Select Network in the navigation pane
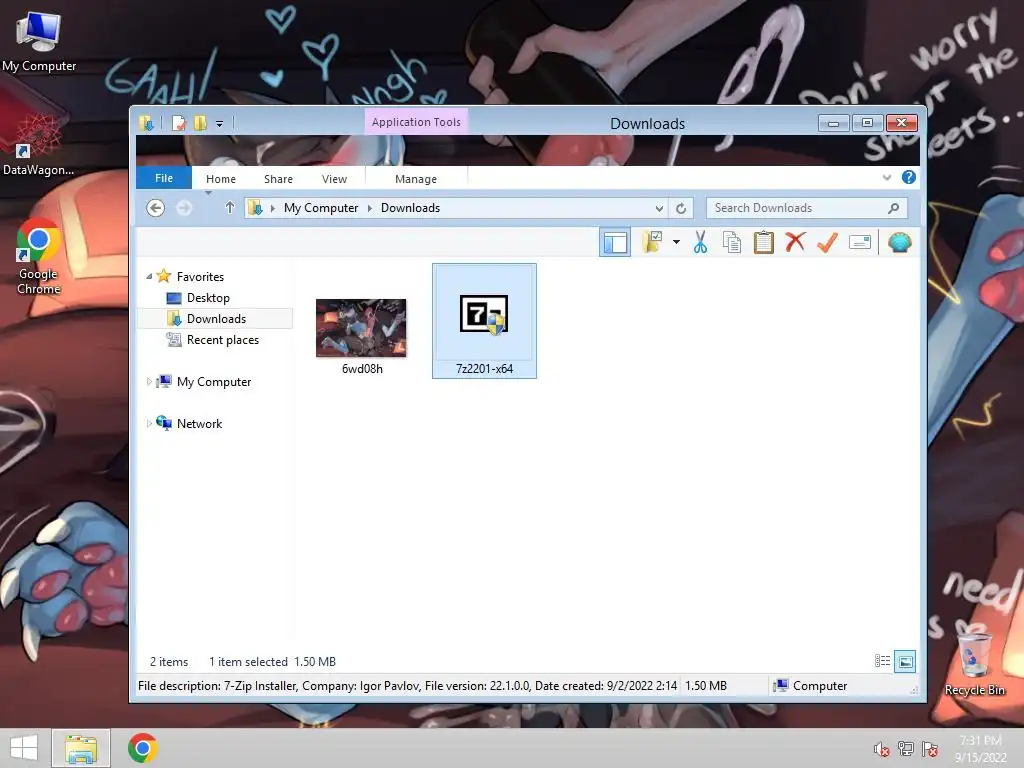1024x768 pixels. point(199,423)
